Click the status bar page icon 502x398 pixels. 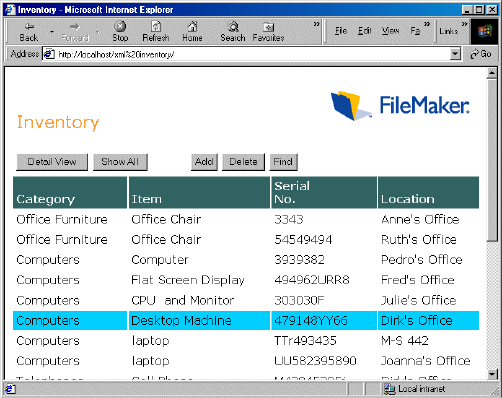10,389
